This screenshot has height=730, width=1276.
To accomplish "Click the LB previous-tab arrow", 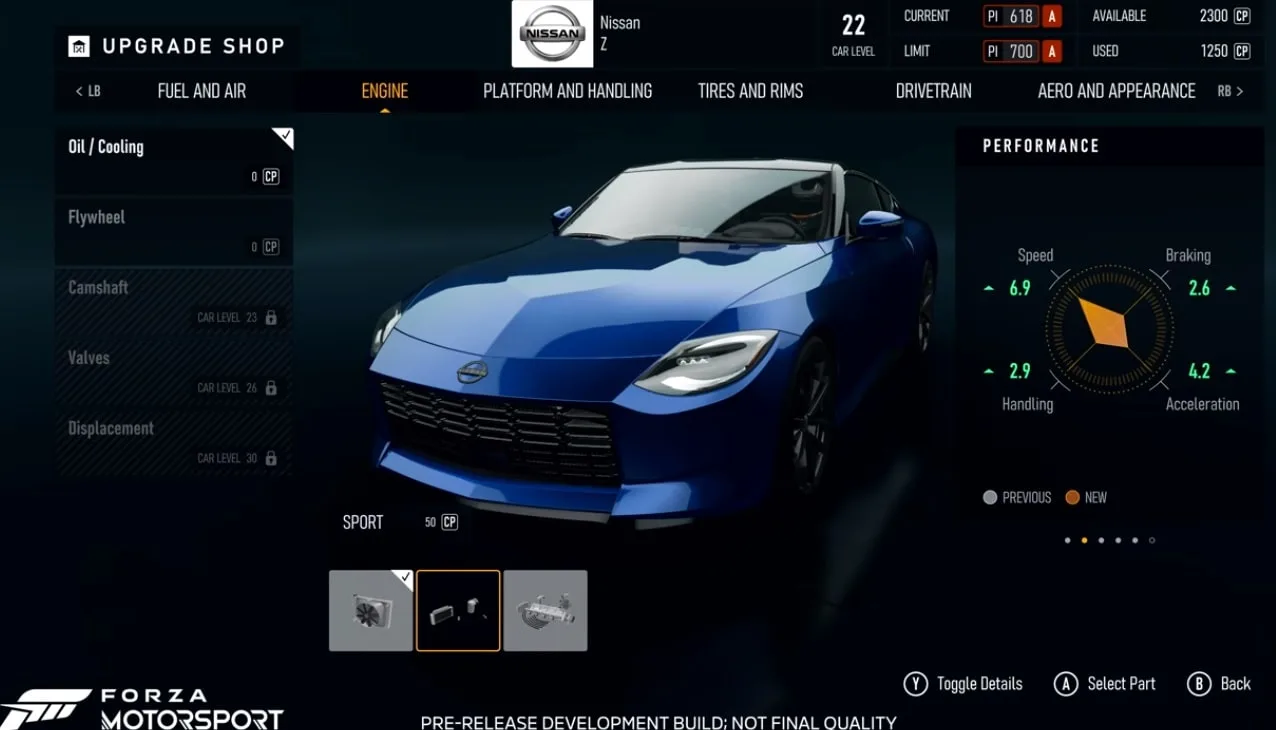I will coord(88,91).
